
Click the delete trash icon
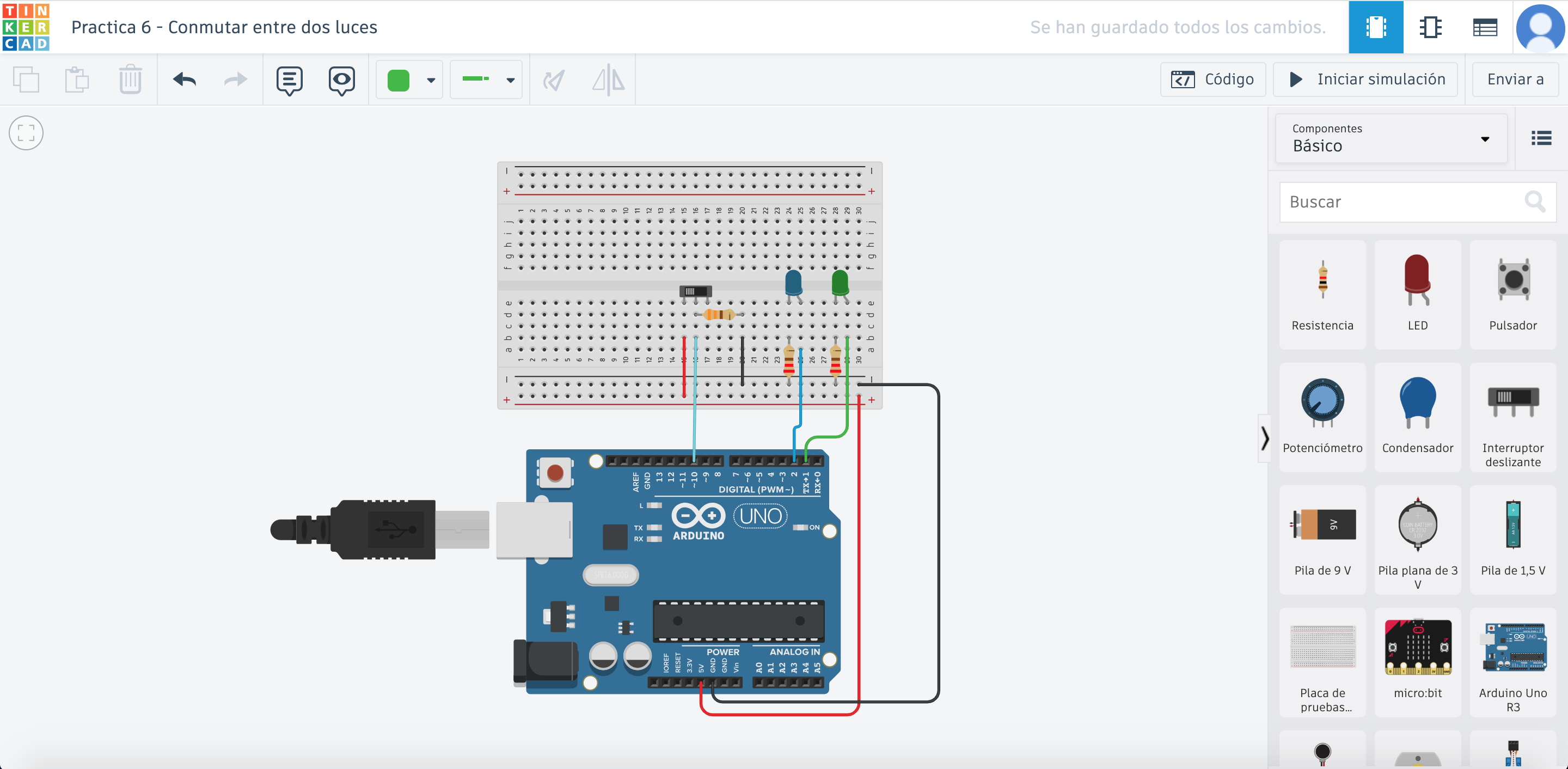pos(130,80)
